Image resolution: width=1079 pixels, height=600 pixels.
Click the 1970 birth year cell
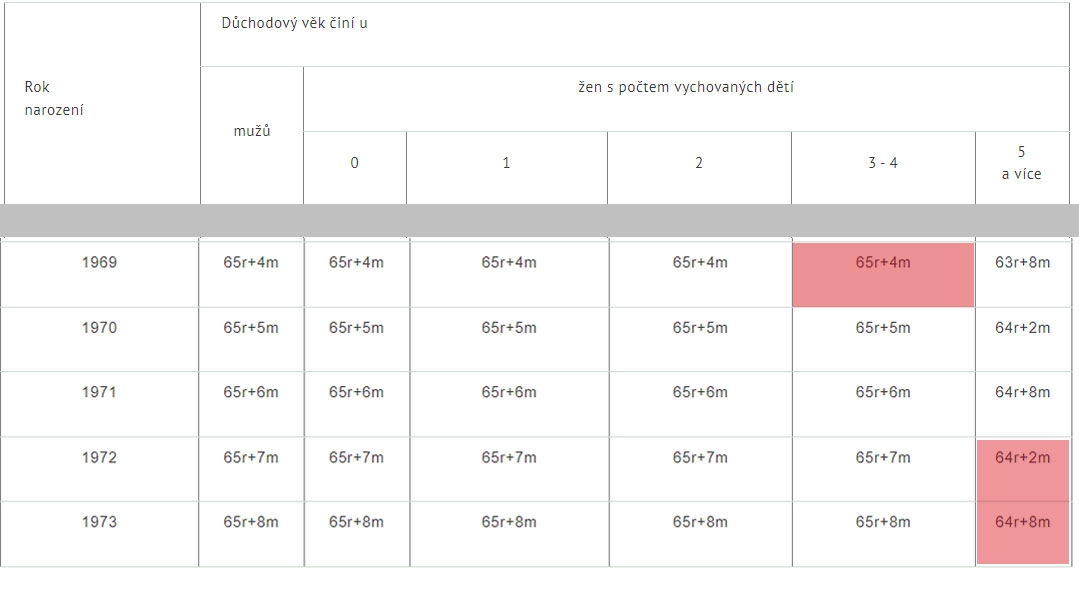coord(100,339)
